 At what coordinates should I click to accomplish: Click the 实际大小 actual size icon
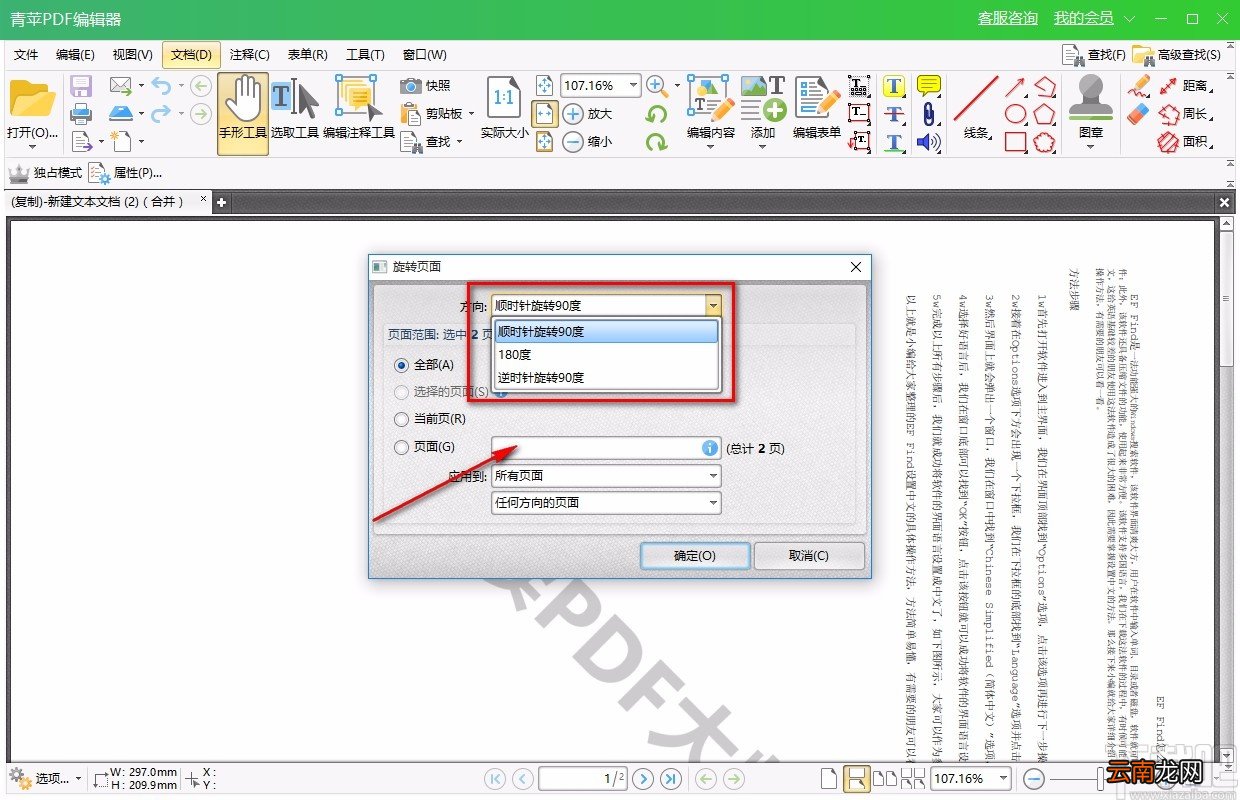click(504, 108)
